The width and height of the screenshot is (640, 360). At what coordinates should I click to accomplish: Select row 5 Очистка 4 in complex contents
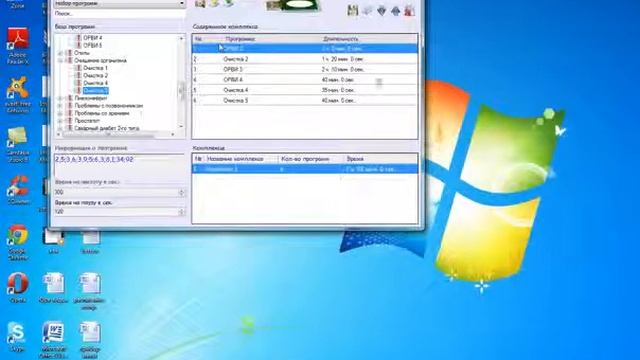tap(305, 90)
